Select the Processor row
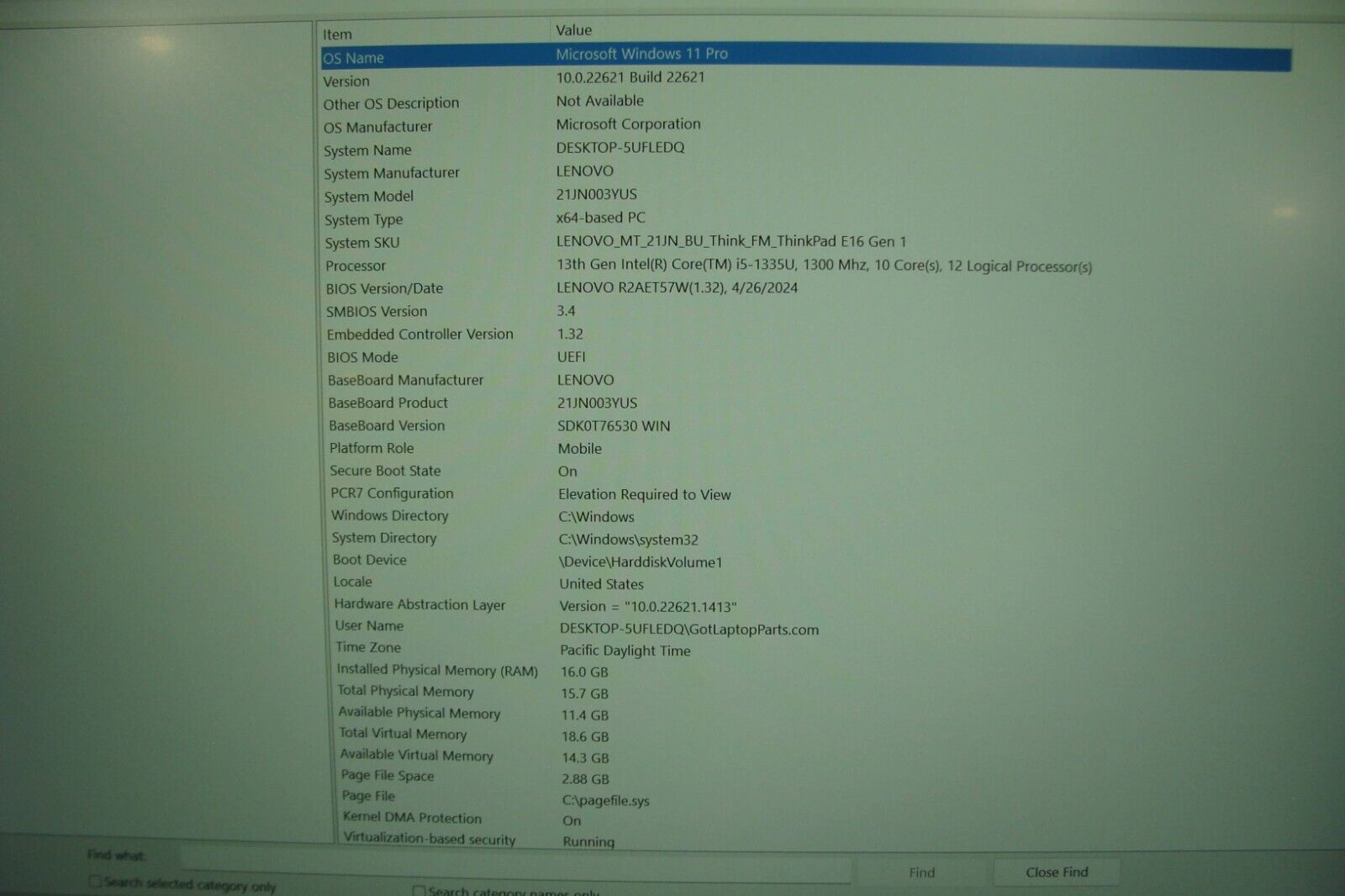 (x=805, y=266)
